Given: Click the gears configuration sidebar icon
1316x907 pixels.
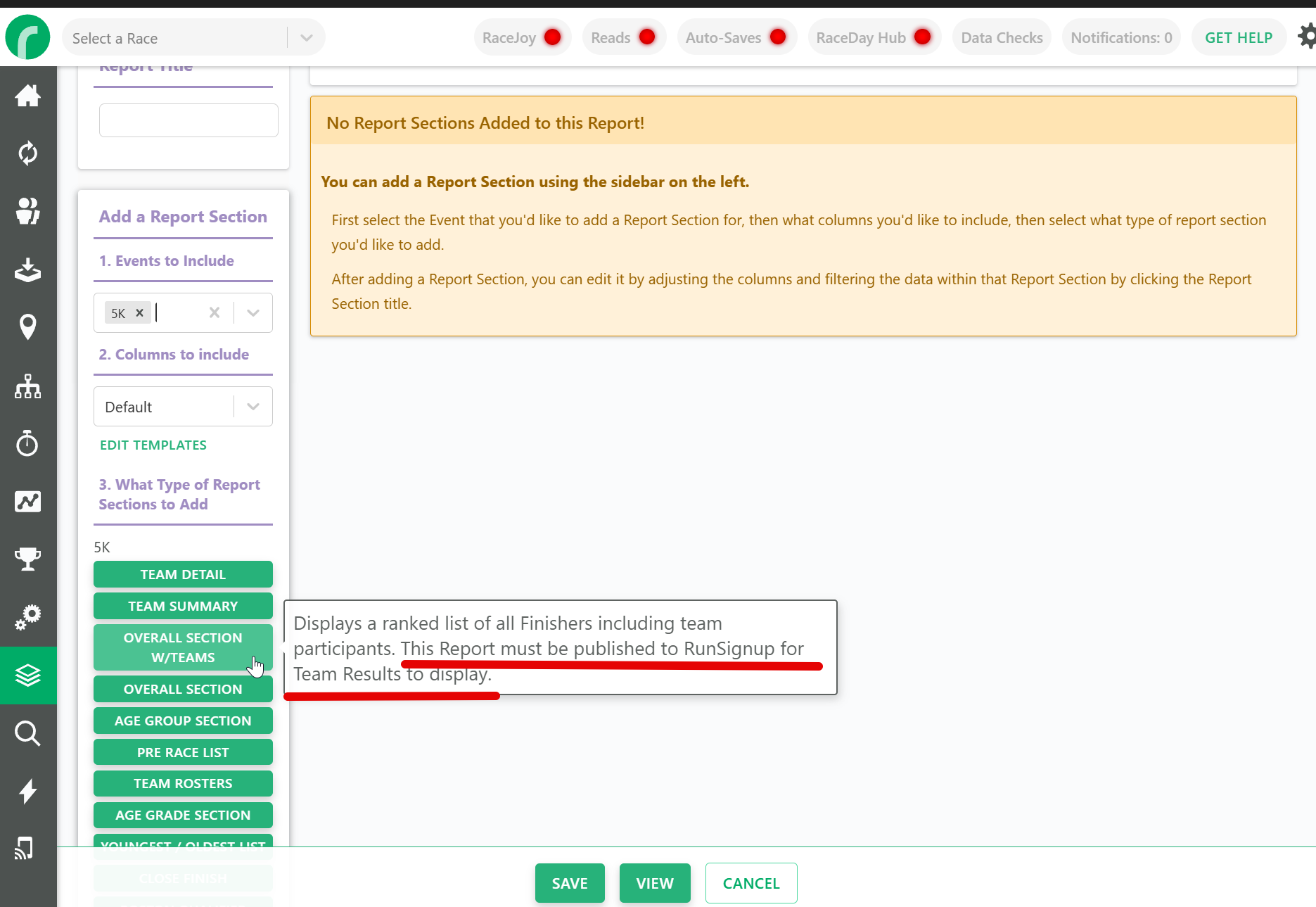Looking at the screenshot, I should (x=28, y=617).
